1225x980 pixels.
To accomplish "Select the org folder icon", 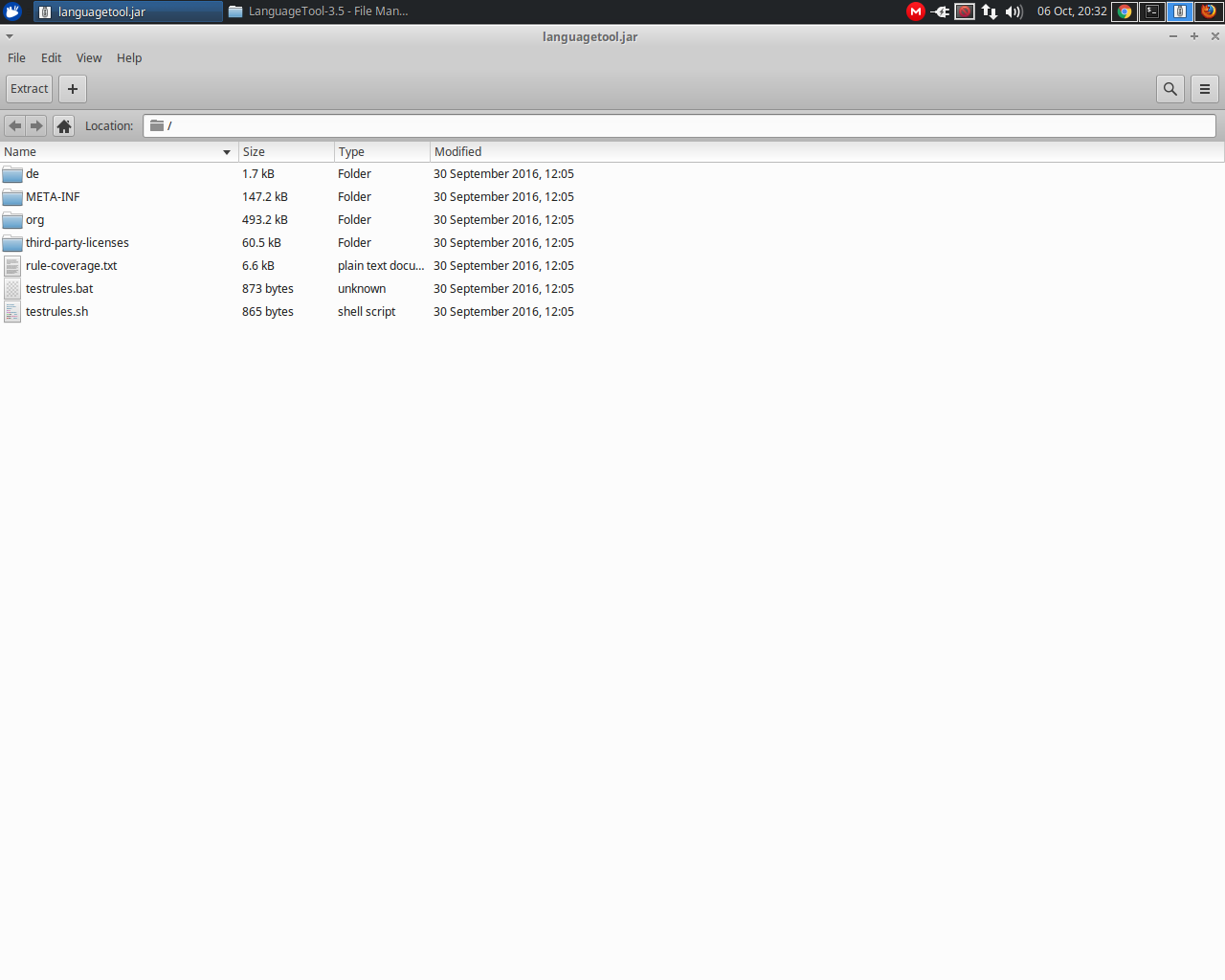I will (x=12, y=220).
